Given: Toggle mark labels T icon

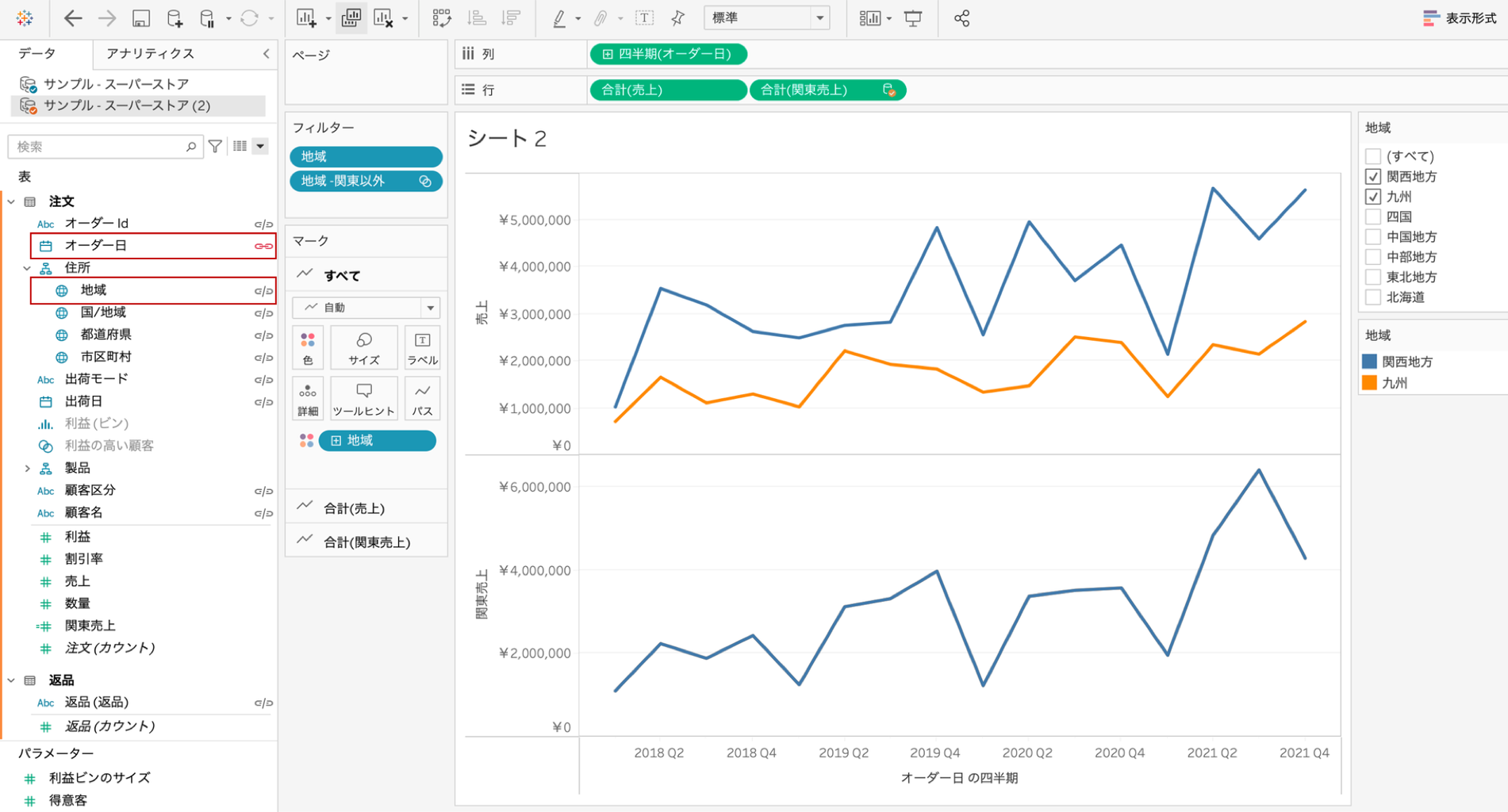Looking at the screenshot, I should coord(644,17).
